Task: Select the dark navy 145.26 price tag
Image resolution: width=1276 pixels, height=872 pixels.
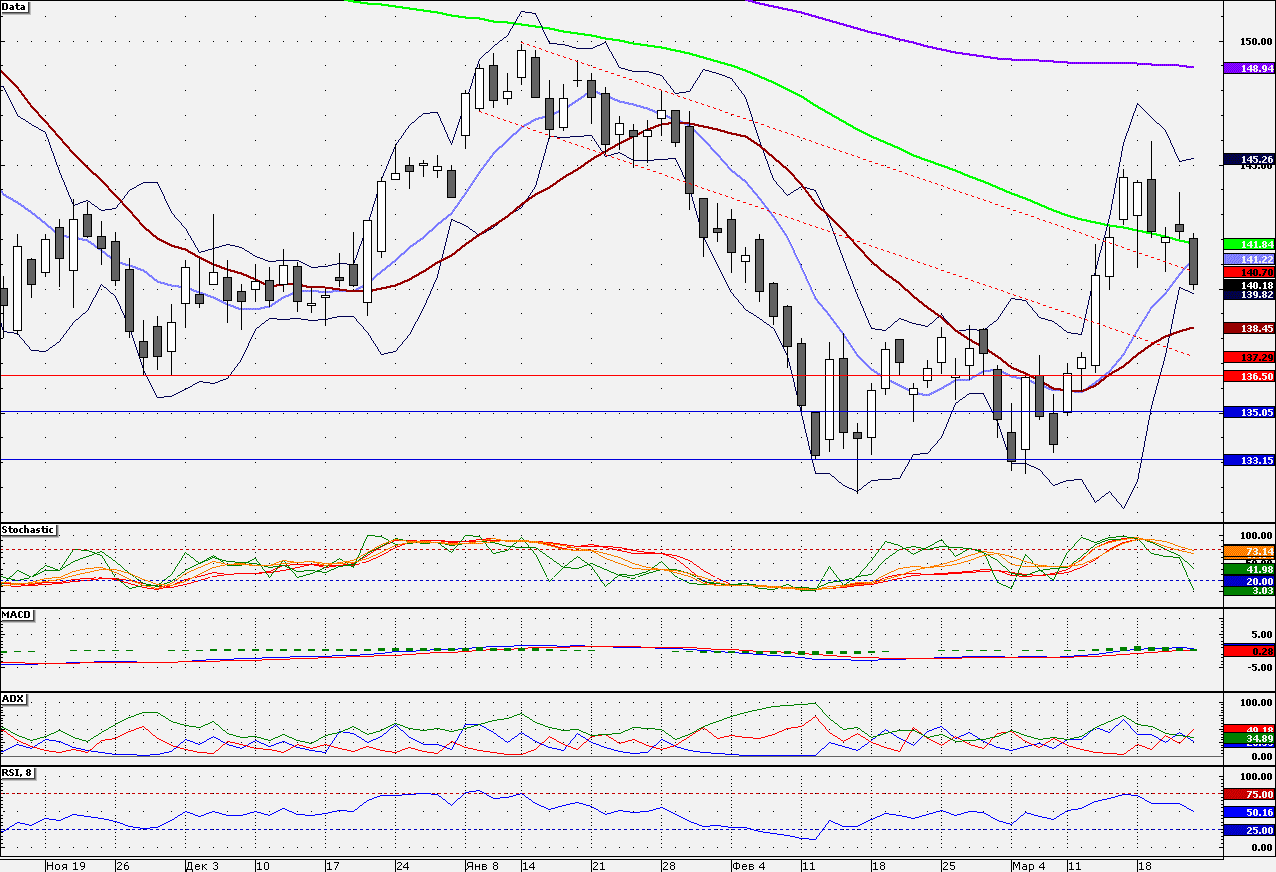Action: click(x=1248, y=159)
